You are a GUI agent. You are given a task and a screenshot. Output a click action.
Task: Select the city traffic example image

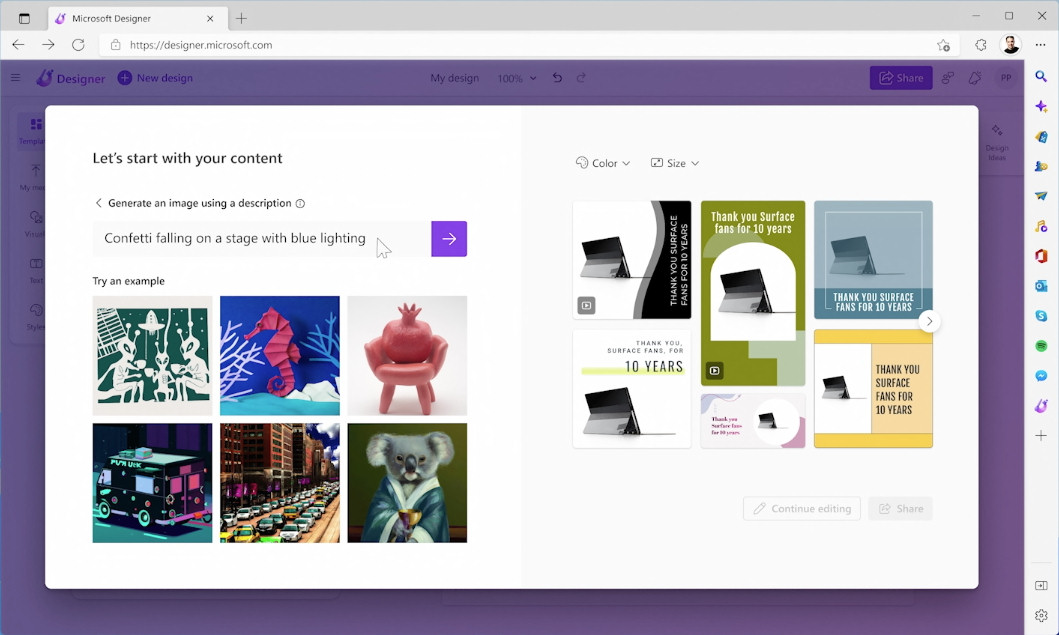coord(280,483)
